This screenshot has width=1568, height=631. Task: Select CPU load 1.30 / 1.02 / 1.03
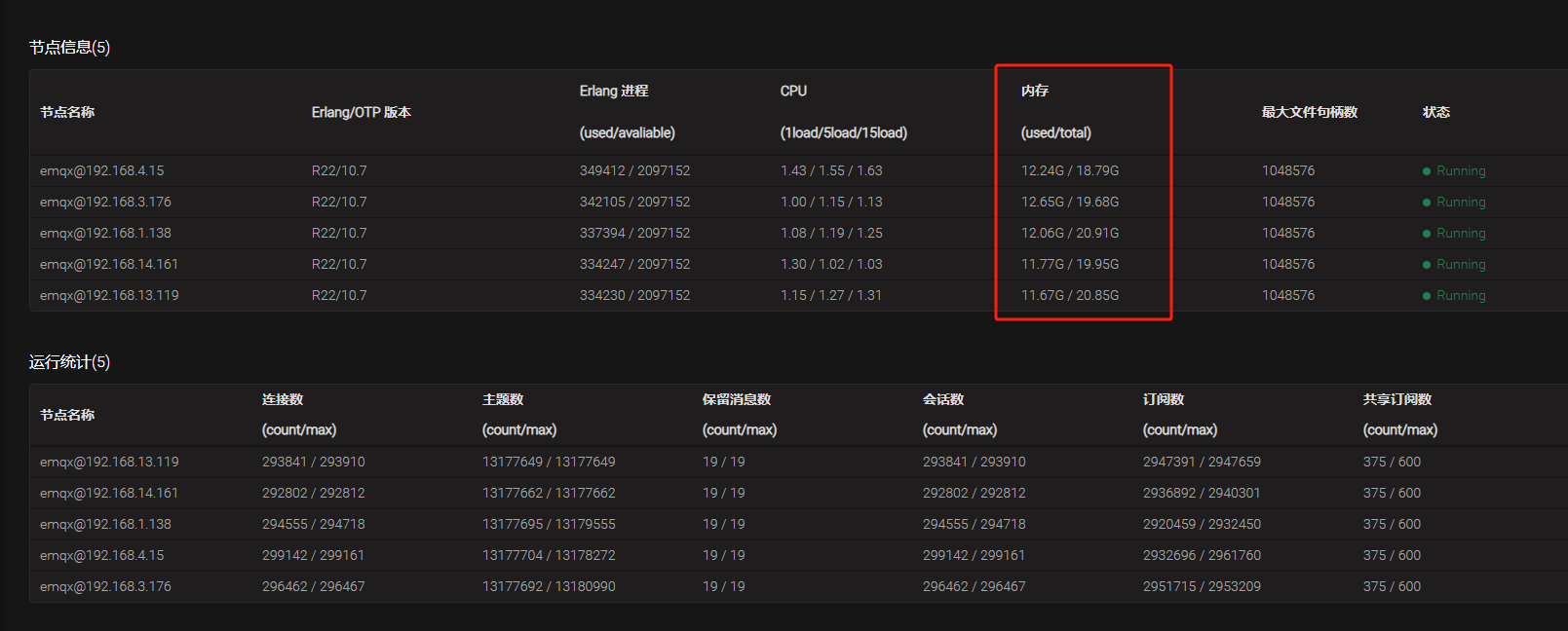[x=831, y=264]
